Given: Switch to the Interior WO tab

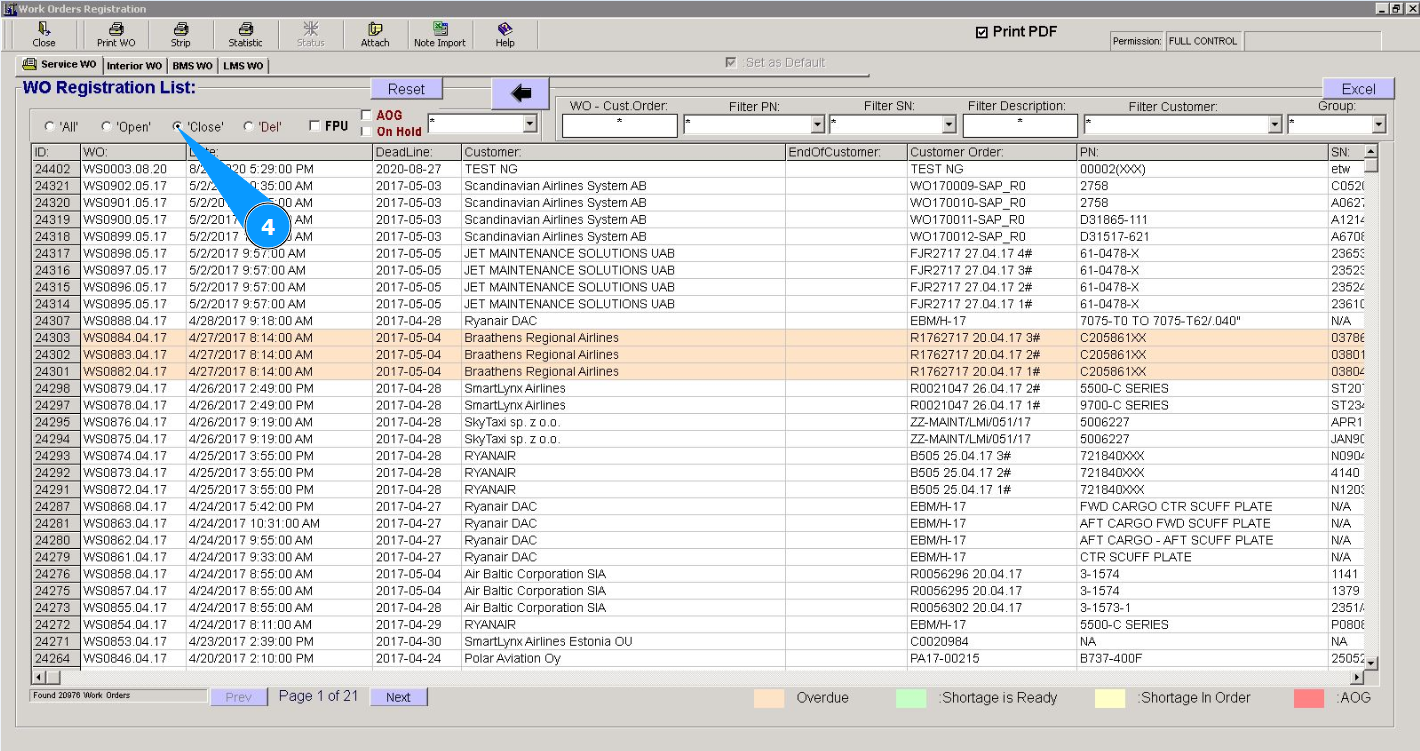Looking at the screenshot, I should 134,66.
